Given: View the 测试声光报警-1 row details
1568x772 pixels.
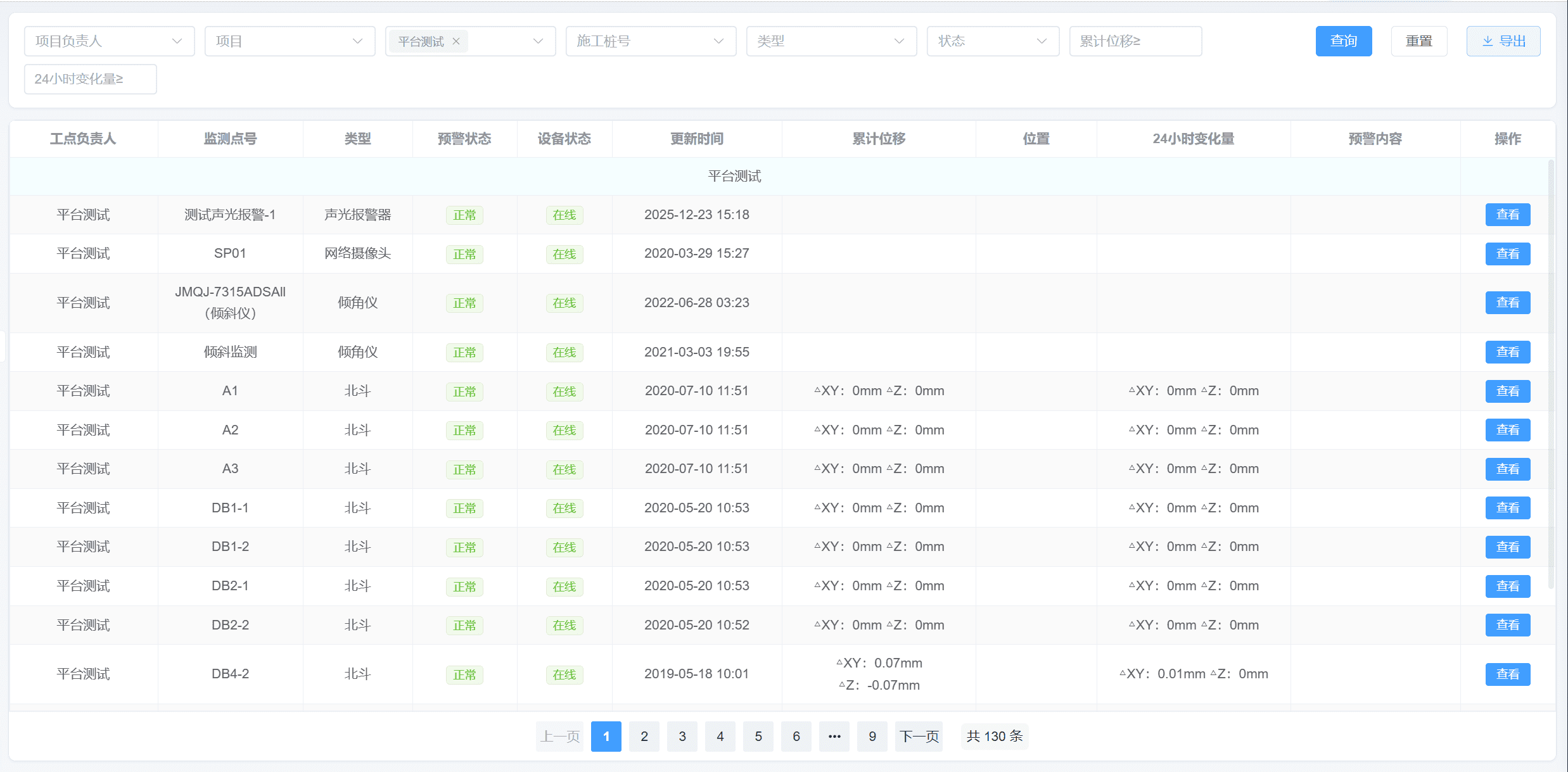Looking at the screenshot, I should [x=1508, y=215].
